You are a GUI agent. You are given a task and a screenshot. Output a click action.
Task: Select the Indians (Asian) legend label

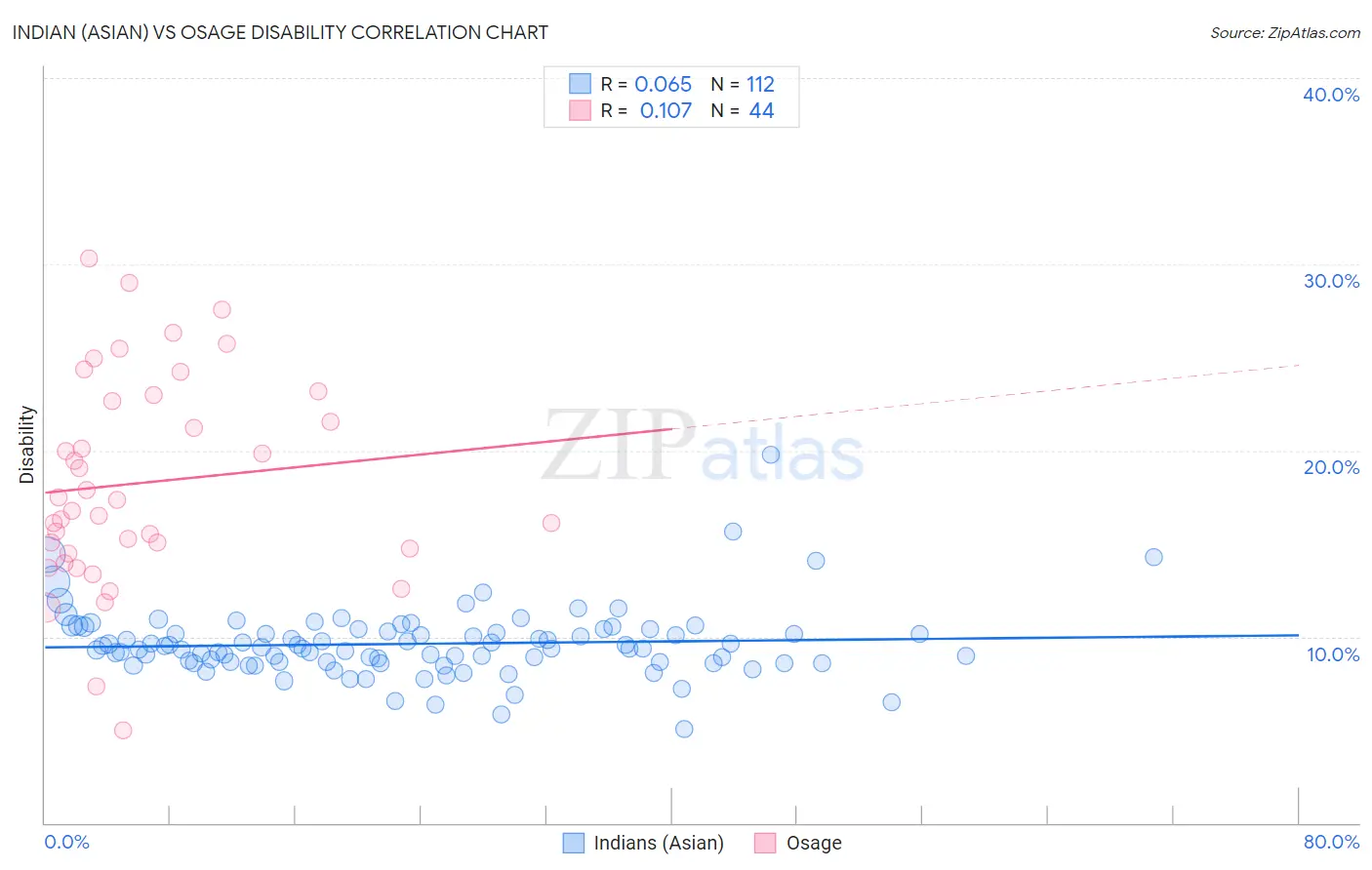coord(659,843)
